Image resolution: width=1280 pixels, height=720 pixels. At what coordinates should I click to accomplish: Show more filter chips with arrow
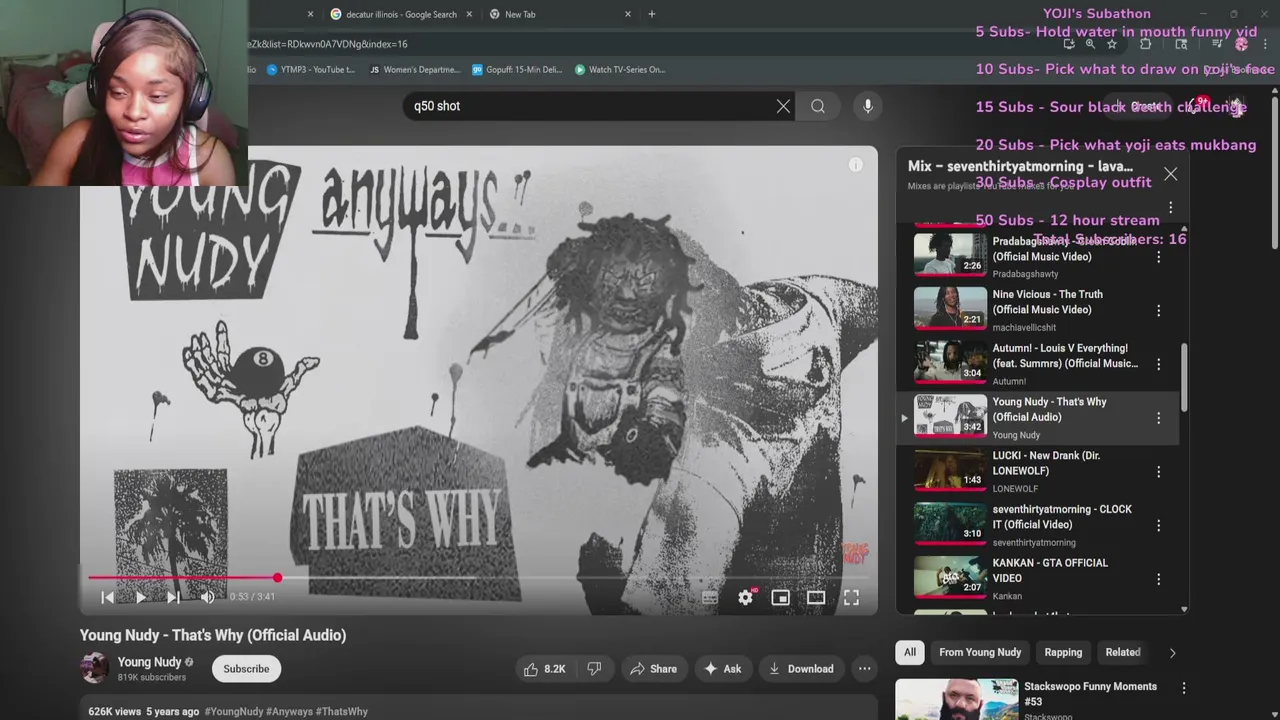coord(1172,653)
